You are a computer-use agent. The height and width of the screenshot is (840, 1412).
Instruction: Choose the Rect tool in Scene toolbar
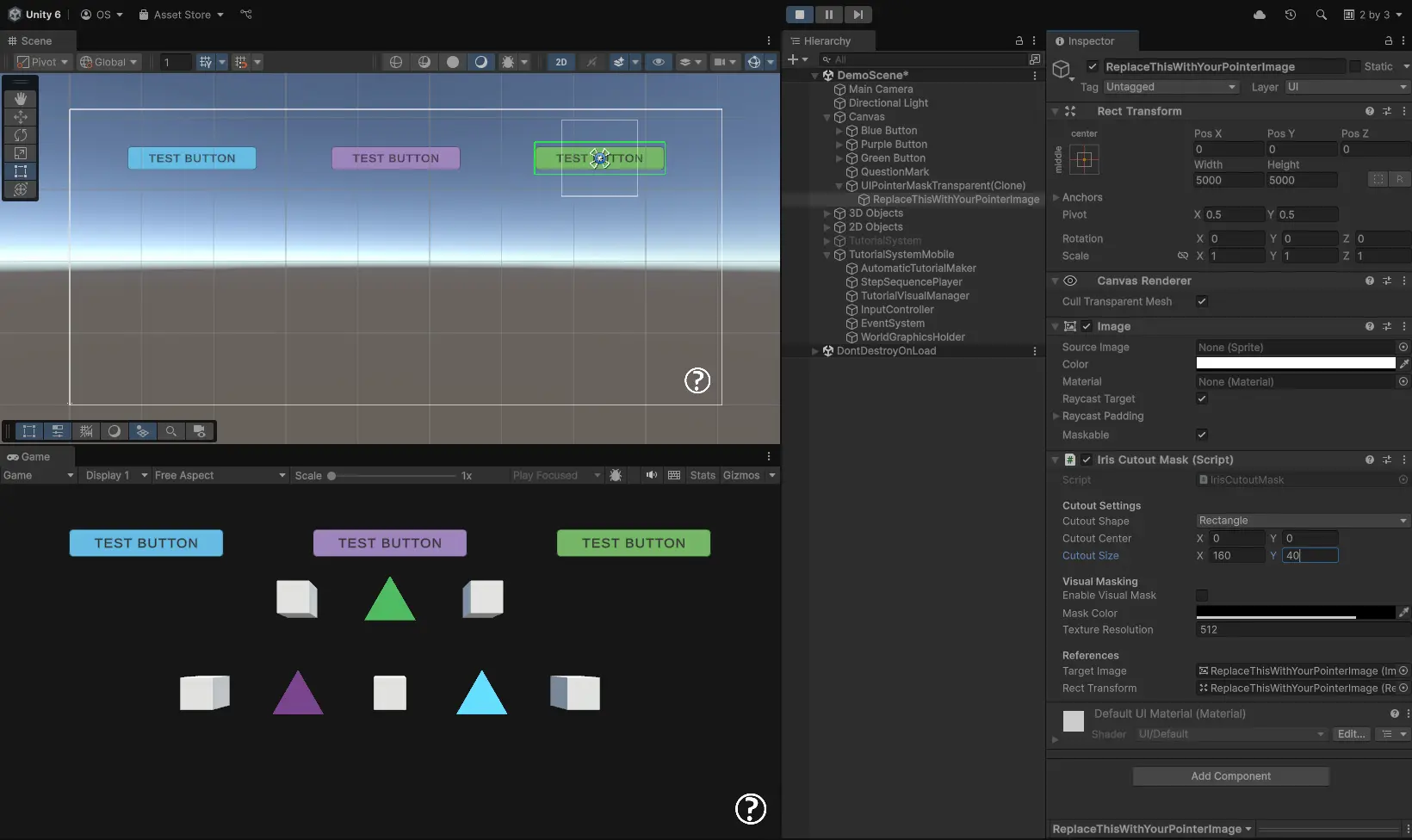tap(21, 171)
